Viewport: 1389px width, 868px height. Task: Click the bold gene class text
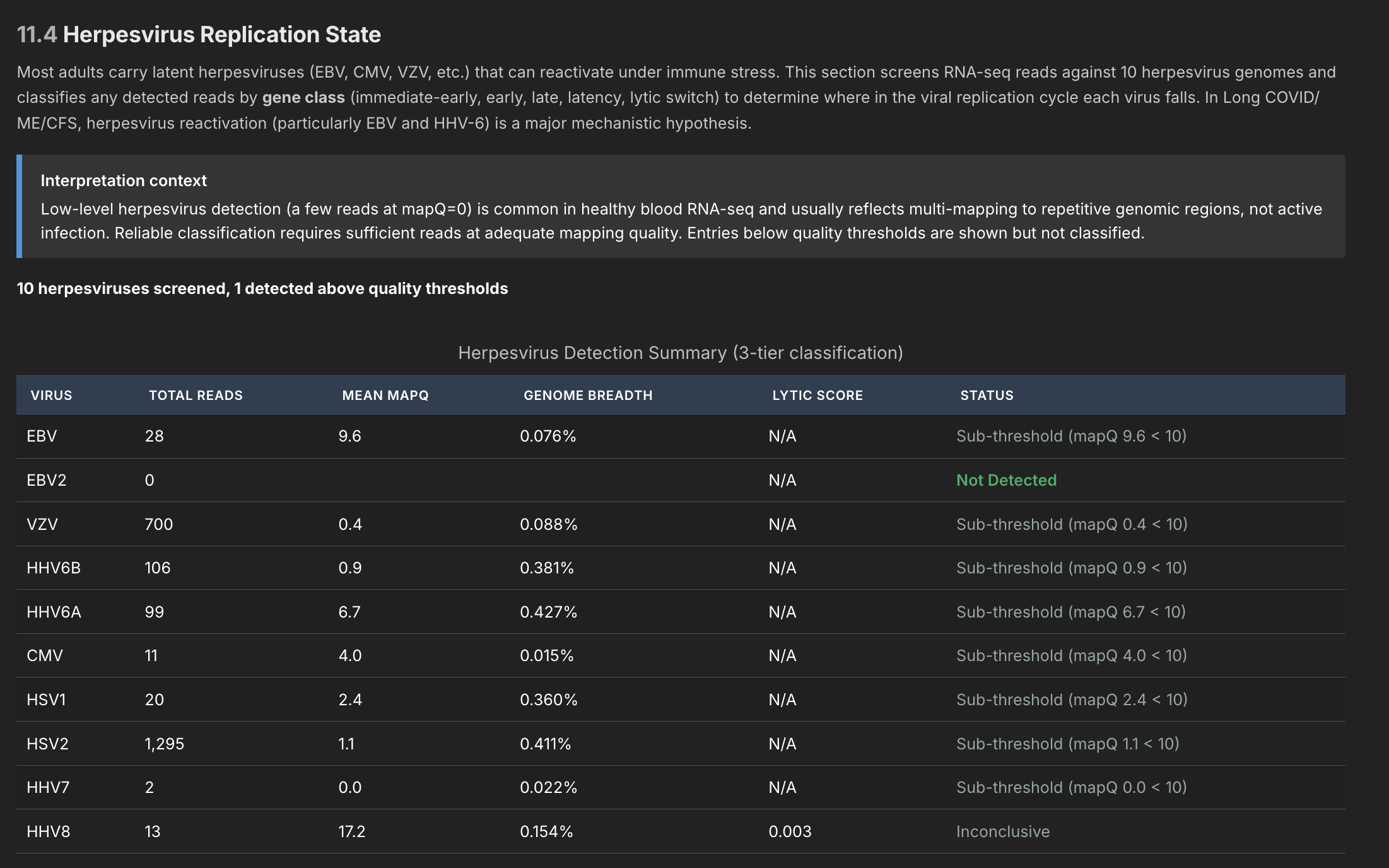[x=303, y=97]
